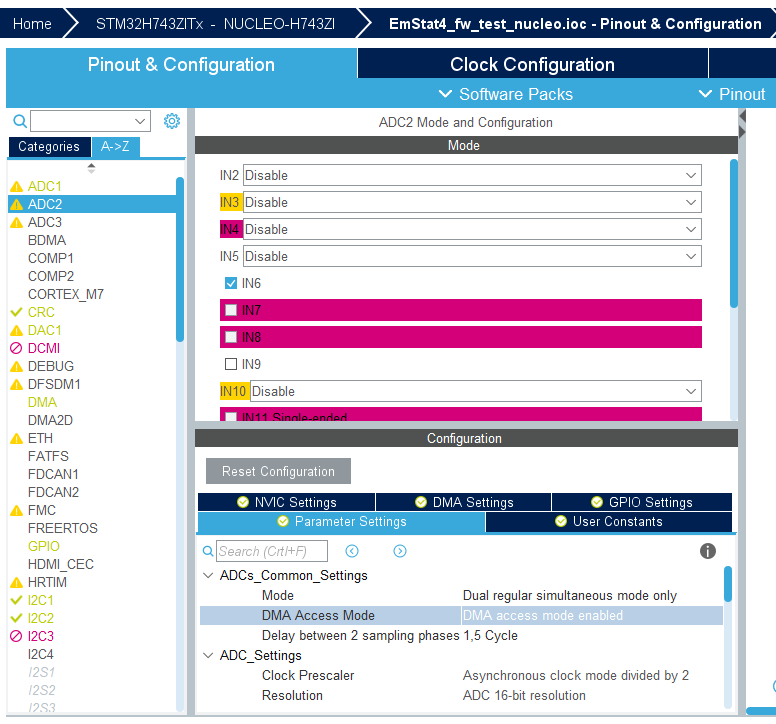This screenshot has height=724, width=776.
Task: Click the check icon next to I2C1
Action: click(16, 600)
